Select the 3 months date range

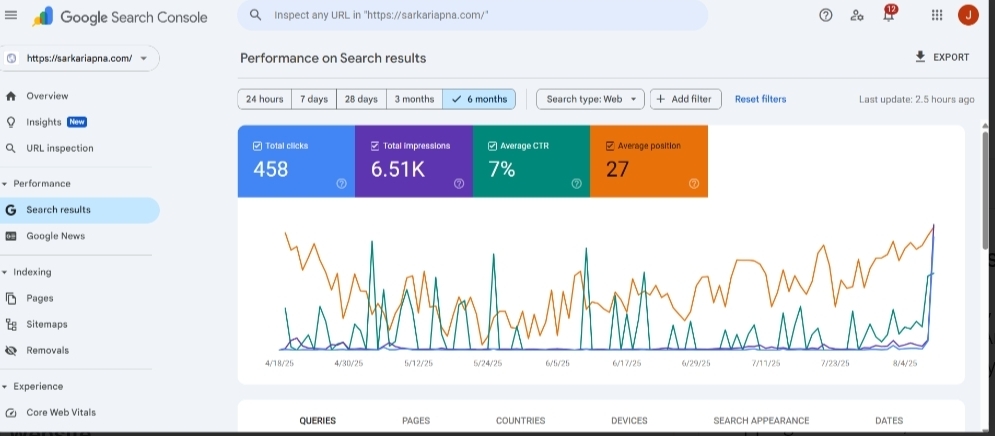414,99
